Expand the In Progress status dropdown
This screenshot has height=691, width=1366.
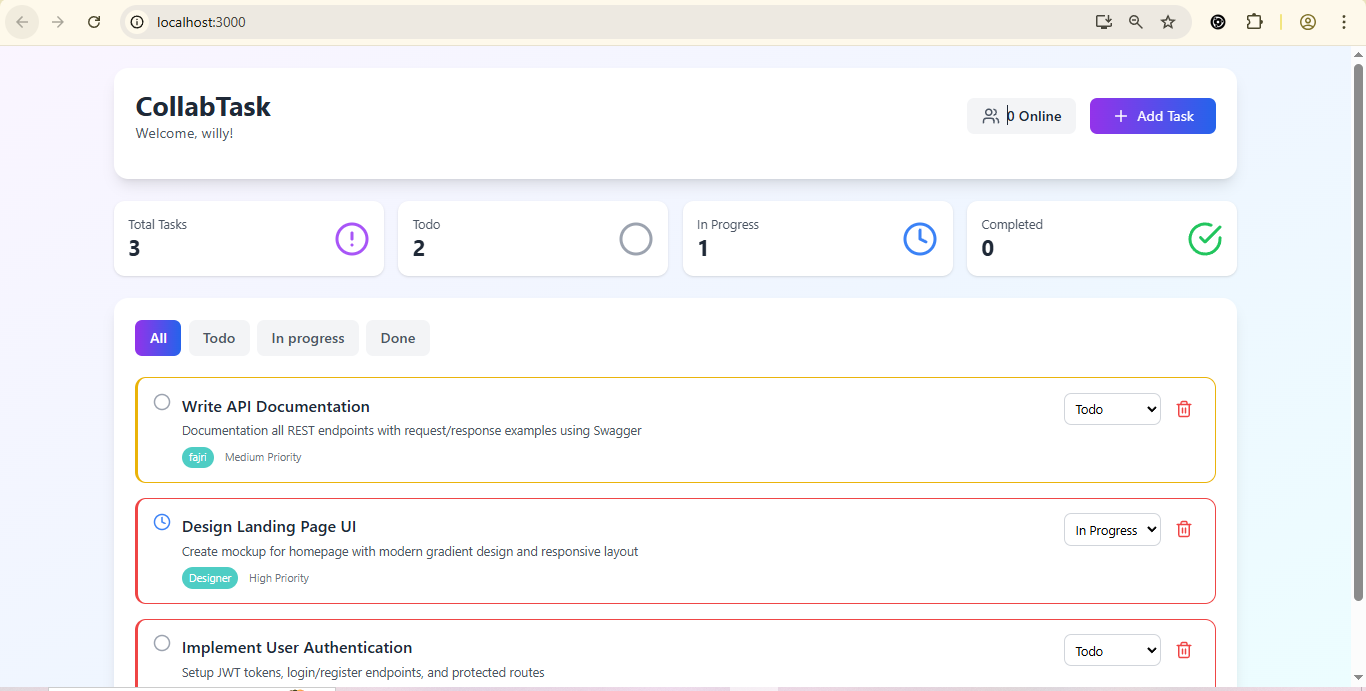click(x=1112, y=530)
